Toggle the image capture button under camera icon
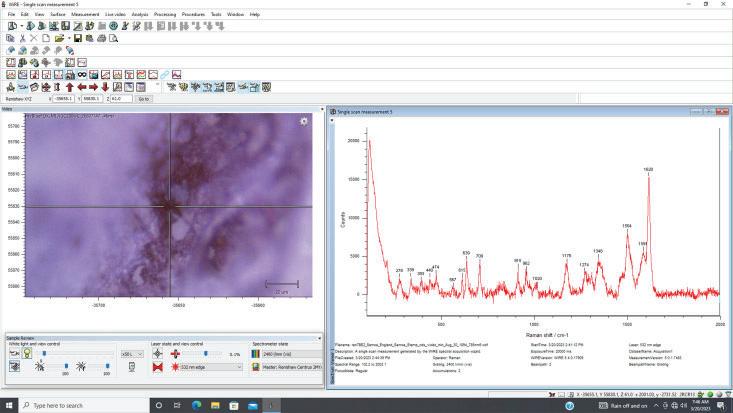The height and width of the screenshot is (413, 733). click(14, 367)
